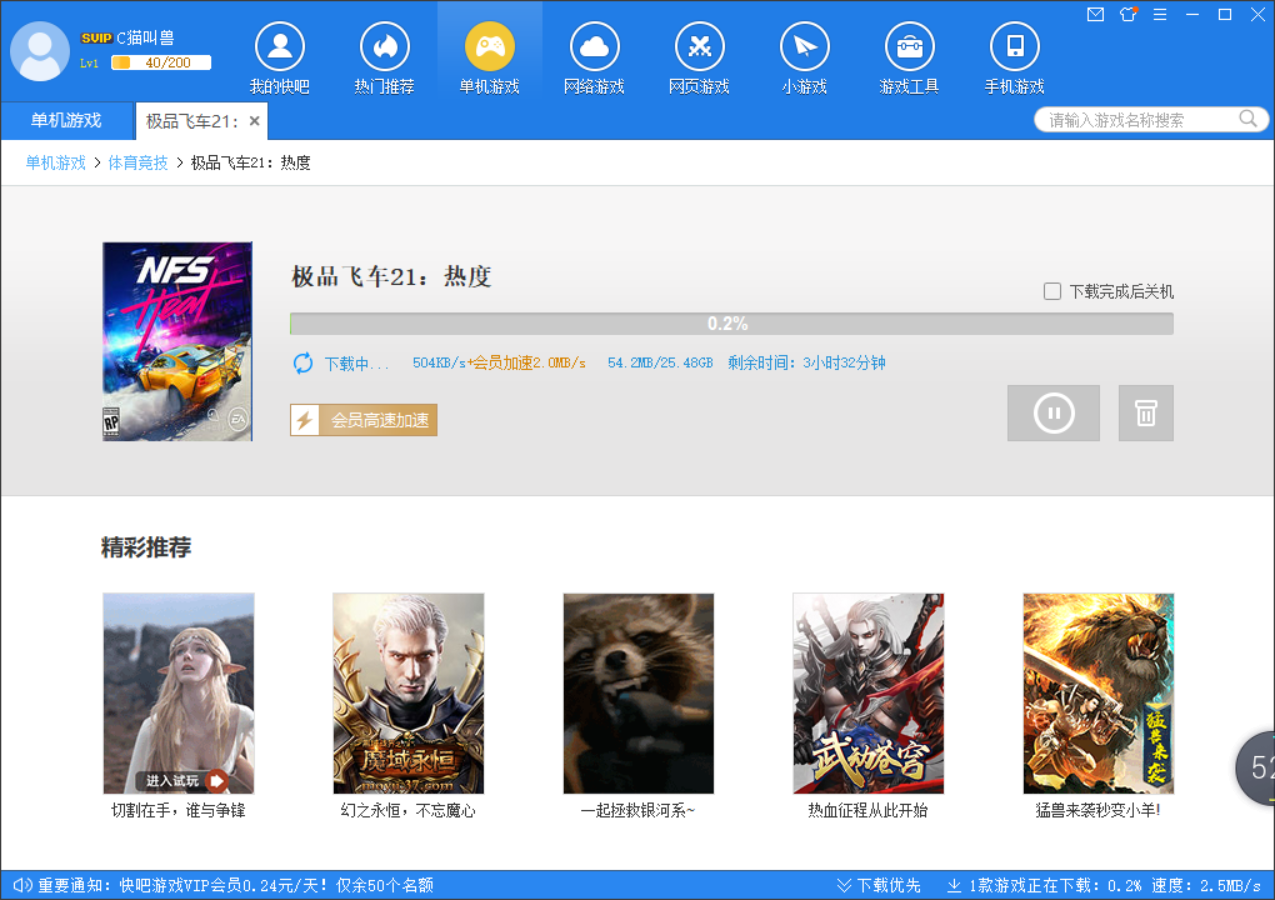Open the 游戏工具 section
The height and width of the screenshot is (900, 1275).
point(909,55)
